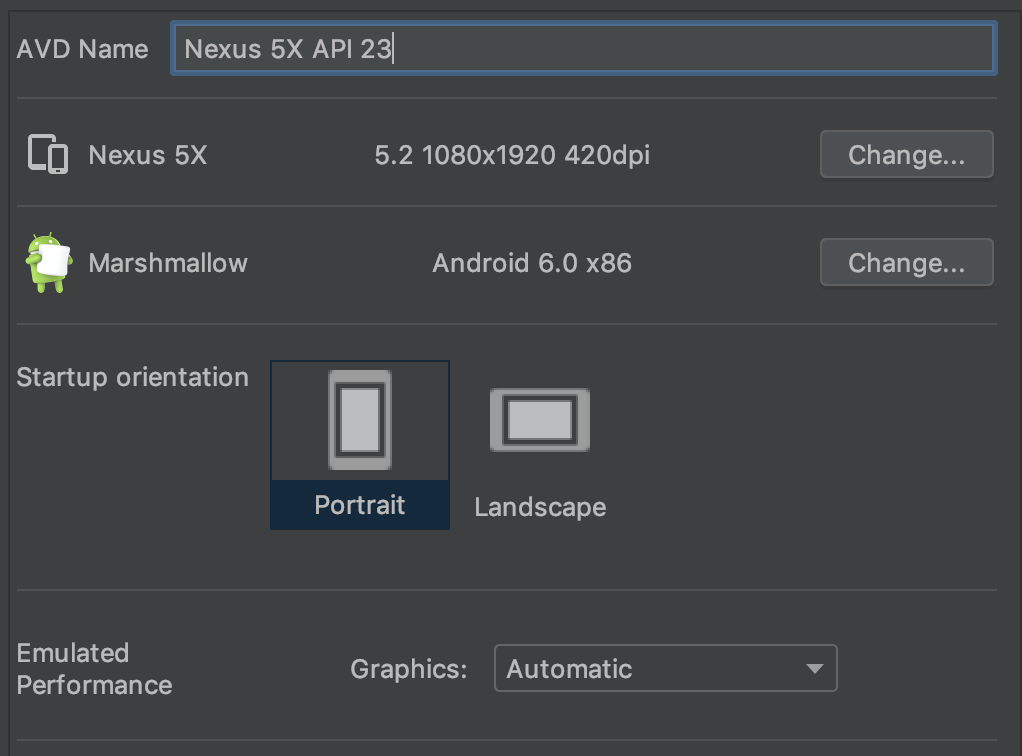Click the Nexus 5X device icon
1022x756 pixels.
pos(47,155)
